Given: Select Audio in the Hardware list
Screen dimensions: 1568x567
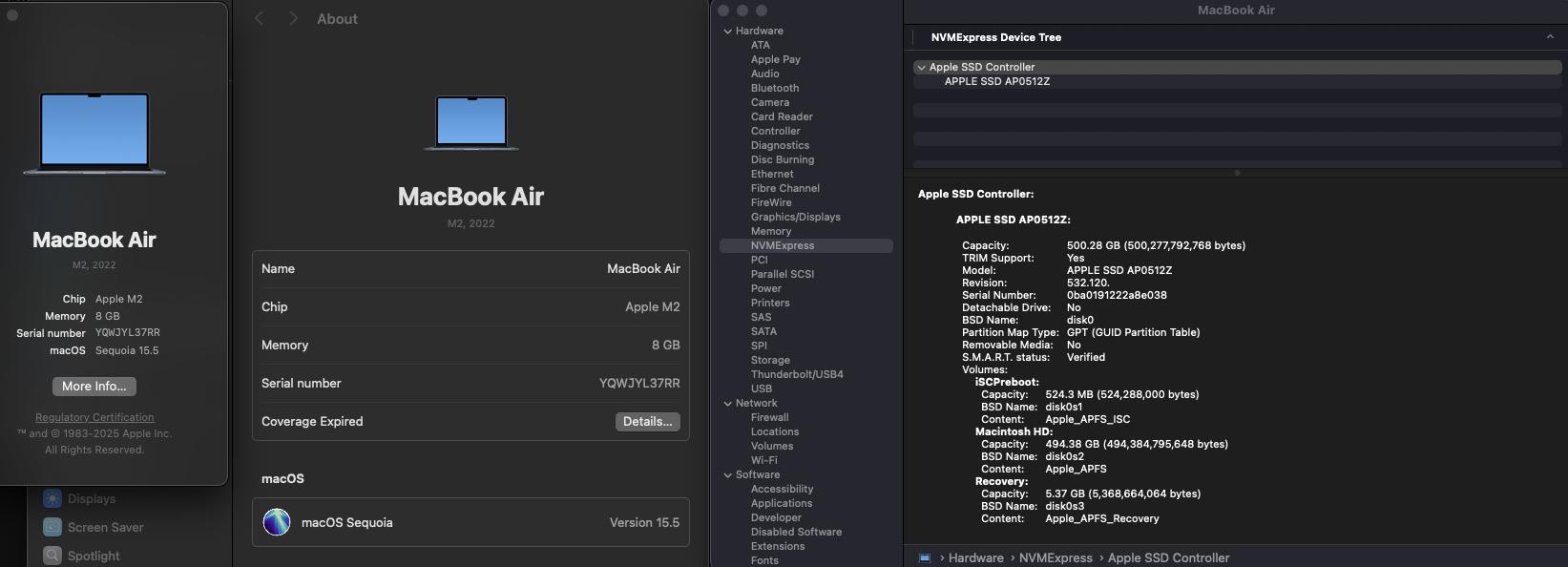Looking at the screenshot, I should pos(765,73).
